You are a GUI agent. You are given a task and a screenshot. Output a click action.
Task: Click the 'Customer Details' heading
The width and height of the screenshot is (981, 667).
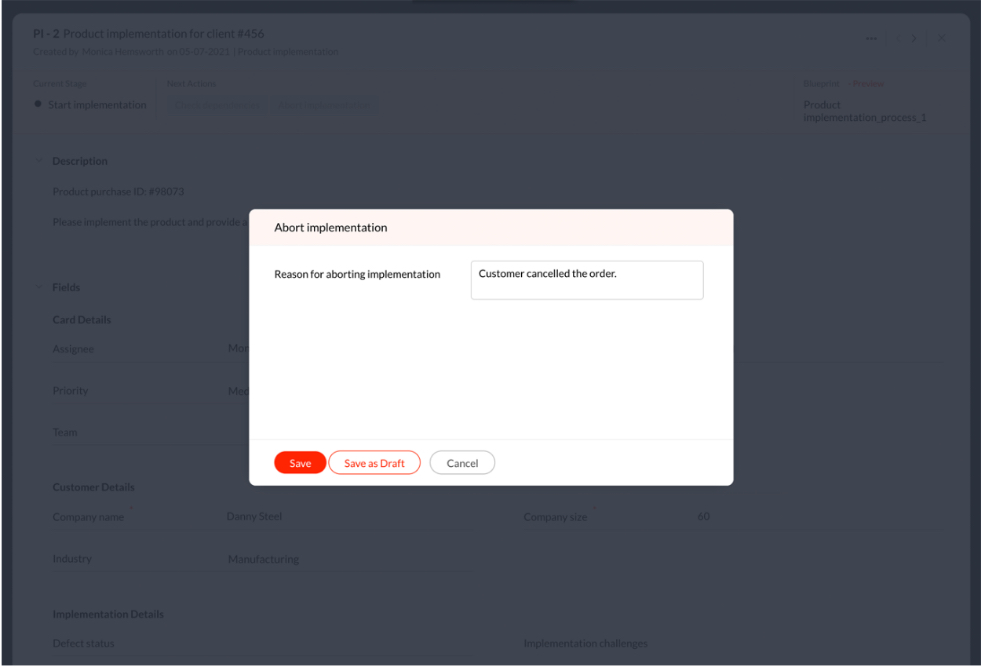[94, 487]
